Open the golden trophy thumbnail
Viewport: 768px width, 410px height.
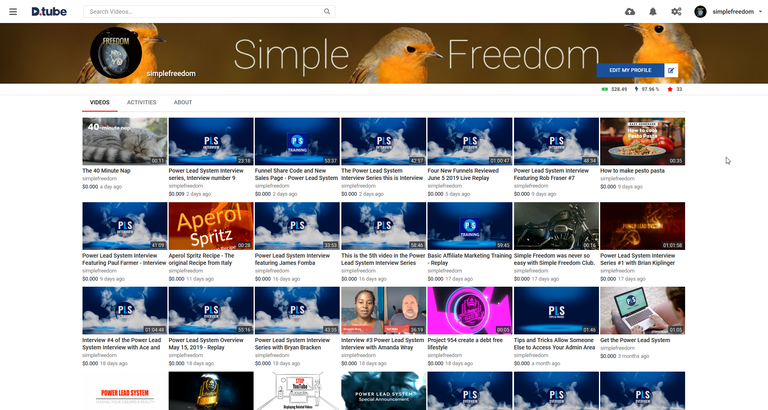211,391
